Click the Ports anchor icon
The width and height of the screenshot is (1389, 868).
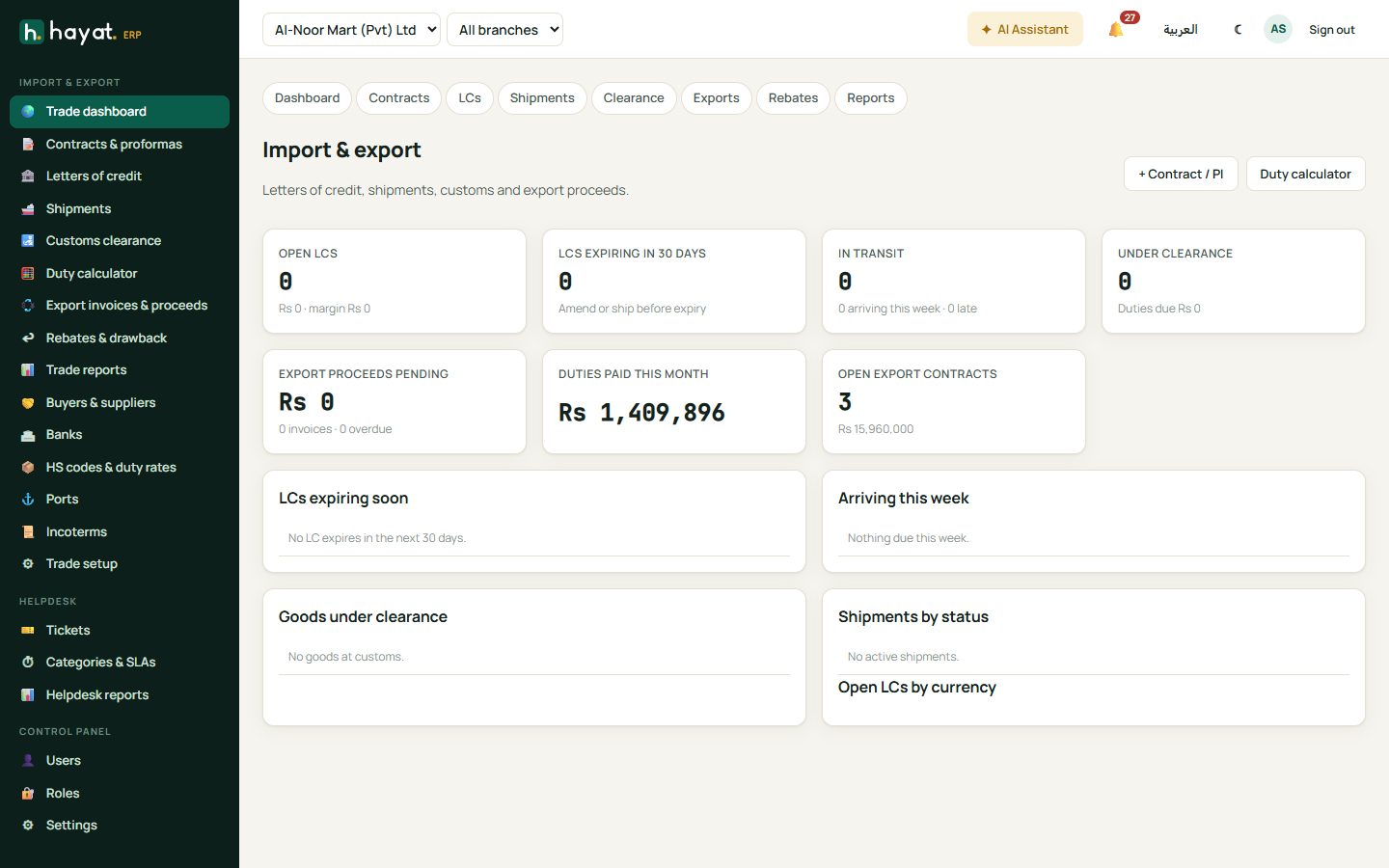click(28, 500)
